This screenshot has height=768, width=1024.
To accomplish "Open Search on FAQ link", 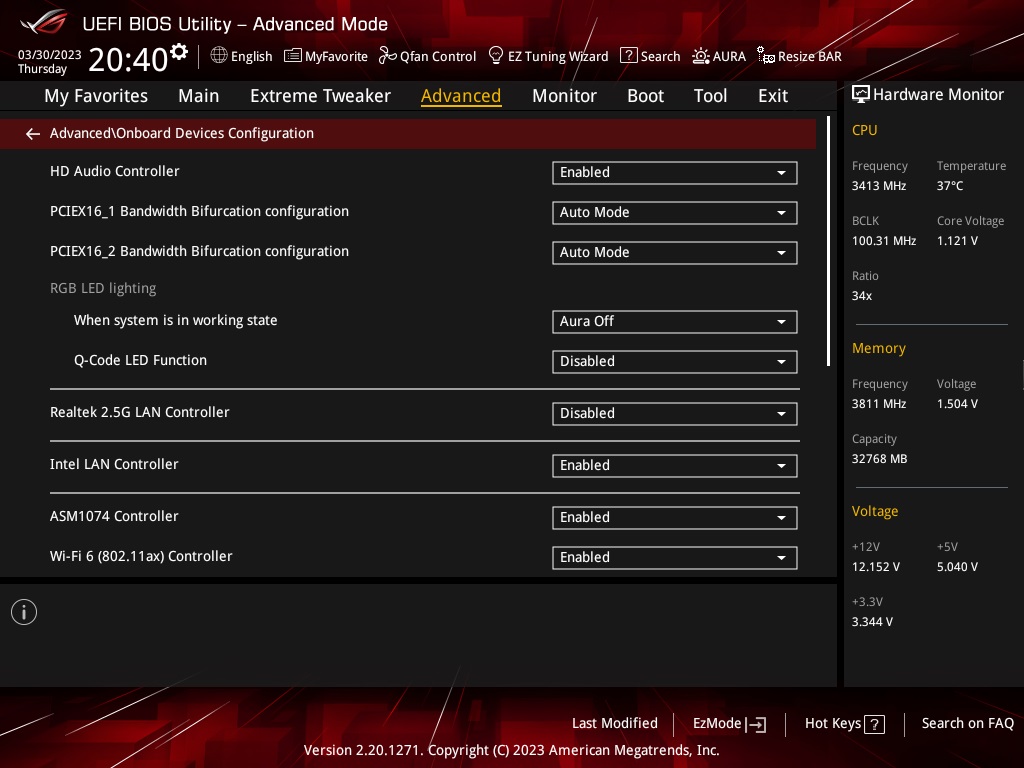I will coord(967,724).
